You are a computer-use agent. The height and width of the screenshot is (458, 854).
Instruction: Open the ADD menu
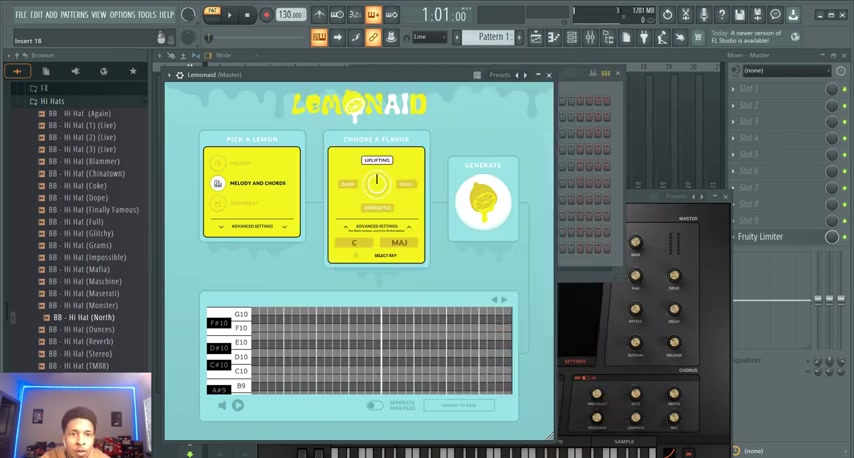(51, 15)
